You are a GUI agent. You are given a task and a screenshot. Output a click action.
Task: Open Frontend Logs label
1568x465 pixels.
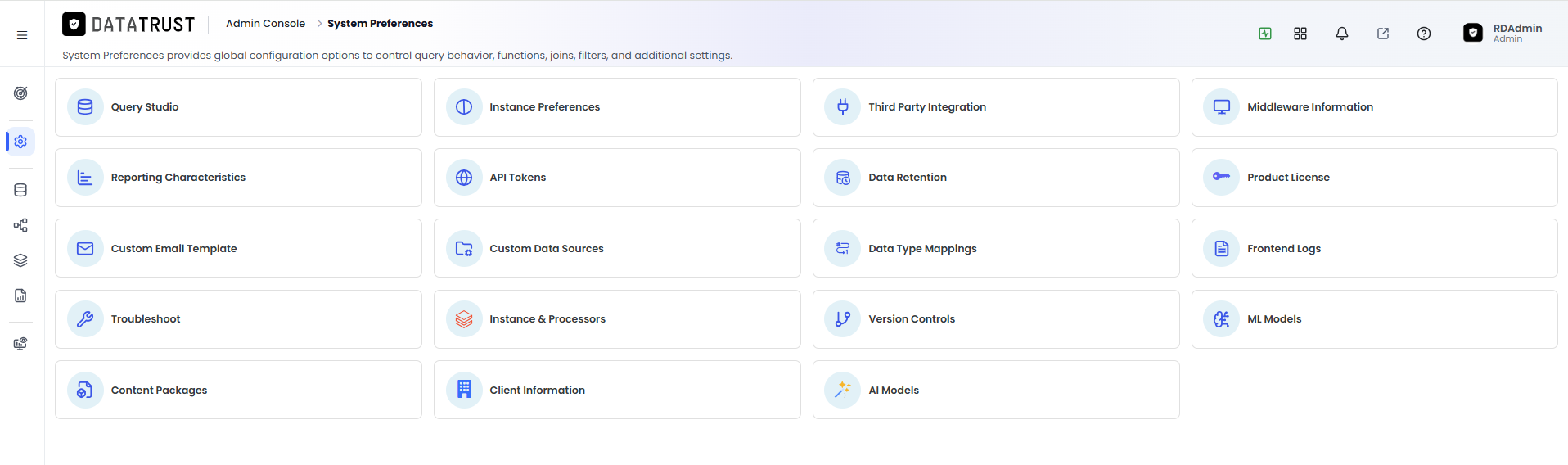coord(1284,249)
